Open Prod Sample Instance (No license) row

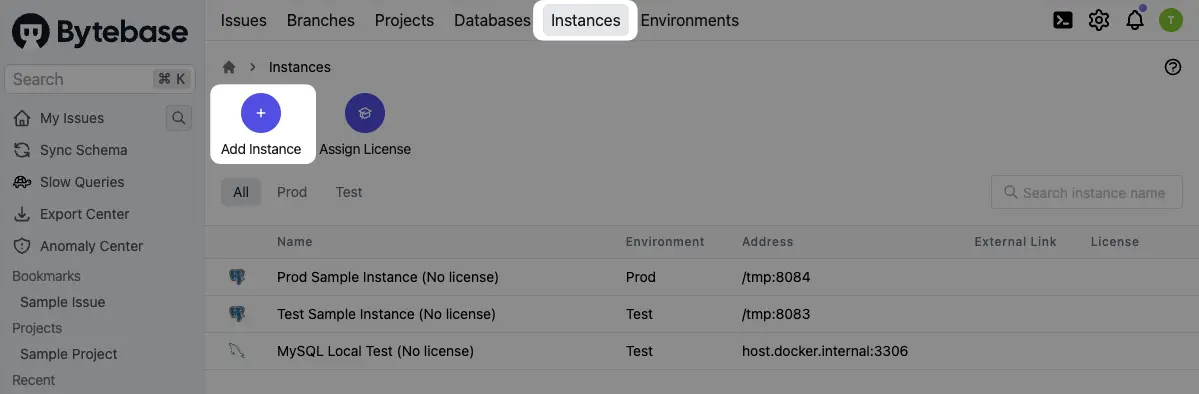tap(701, 277)
